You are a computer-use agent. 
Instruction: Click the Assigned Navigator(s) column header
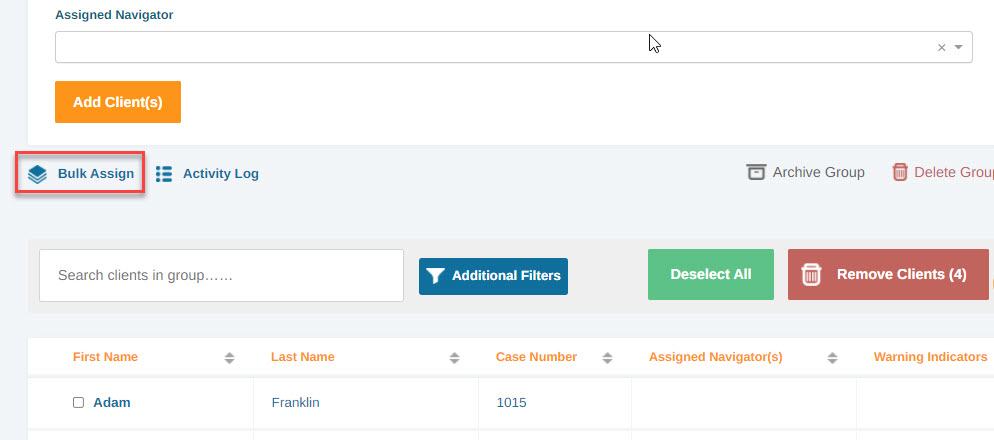click(x=716, y=357)
